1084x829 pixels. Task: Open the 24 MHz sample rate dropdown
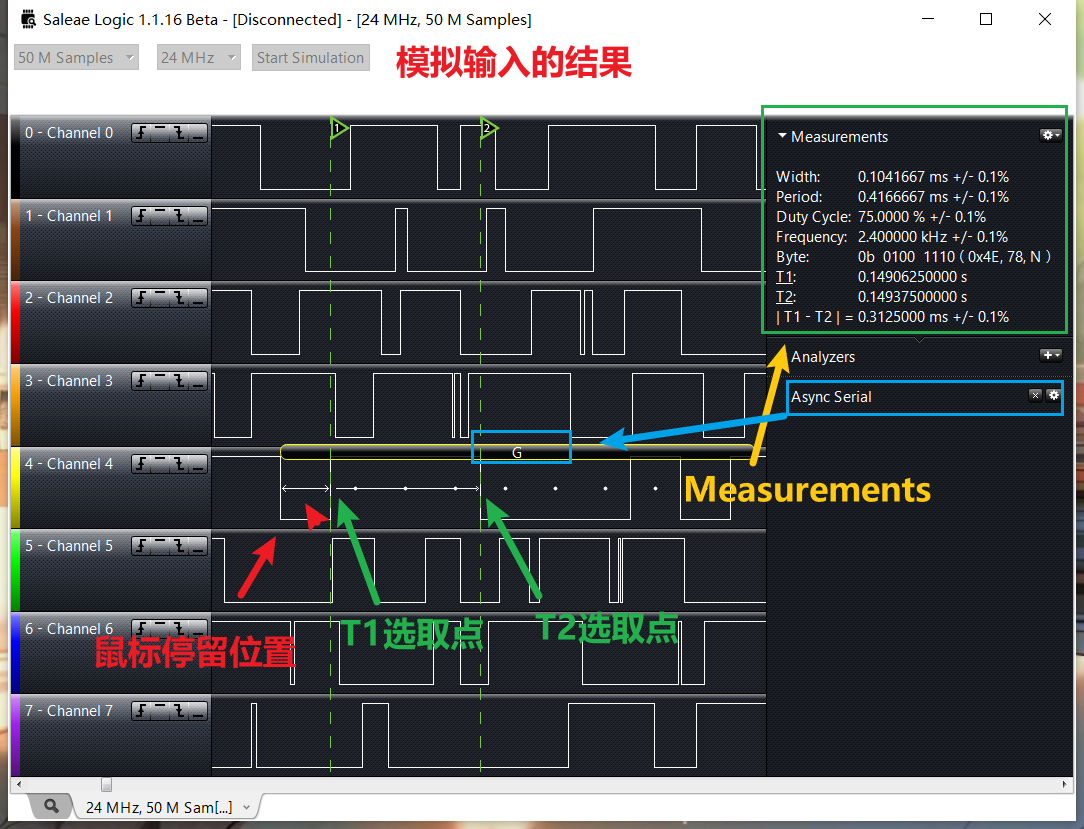(x=198, y=57)
